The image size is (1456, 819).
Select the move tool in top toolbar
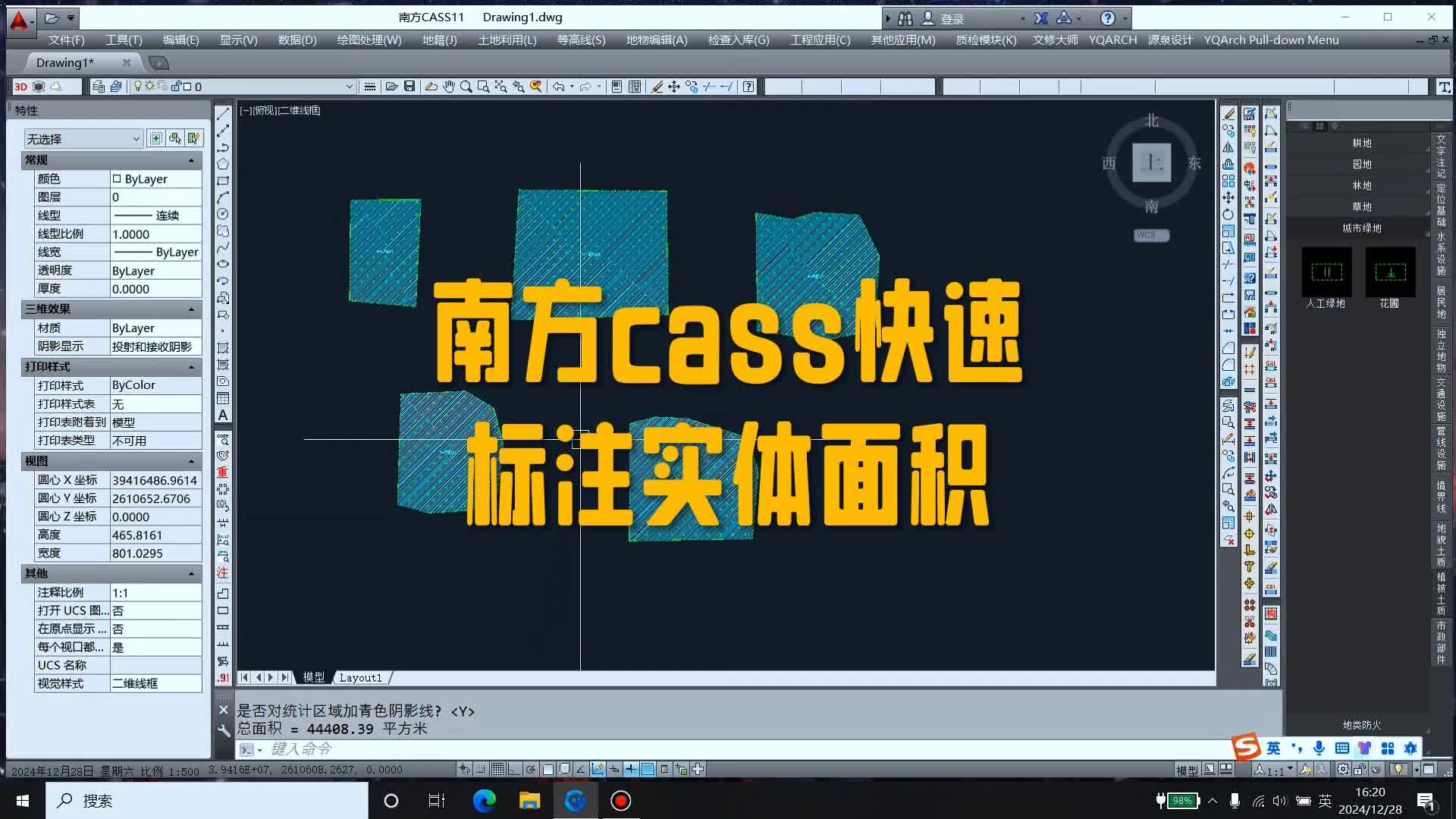pyautogui.click(x=673, y=86)
